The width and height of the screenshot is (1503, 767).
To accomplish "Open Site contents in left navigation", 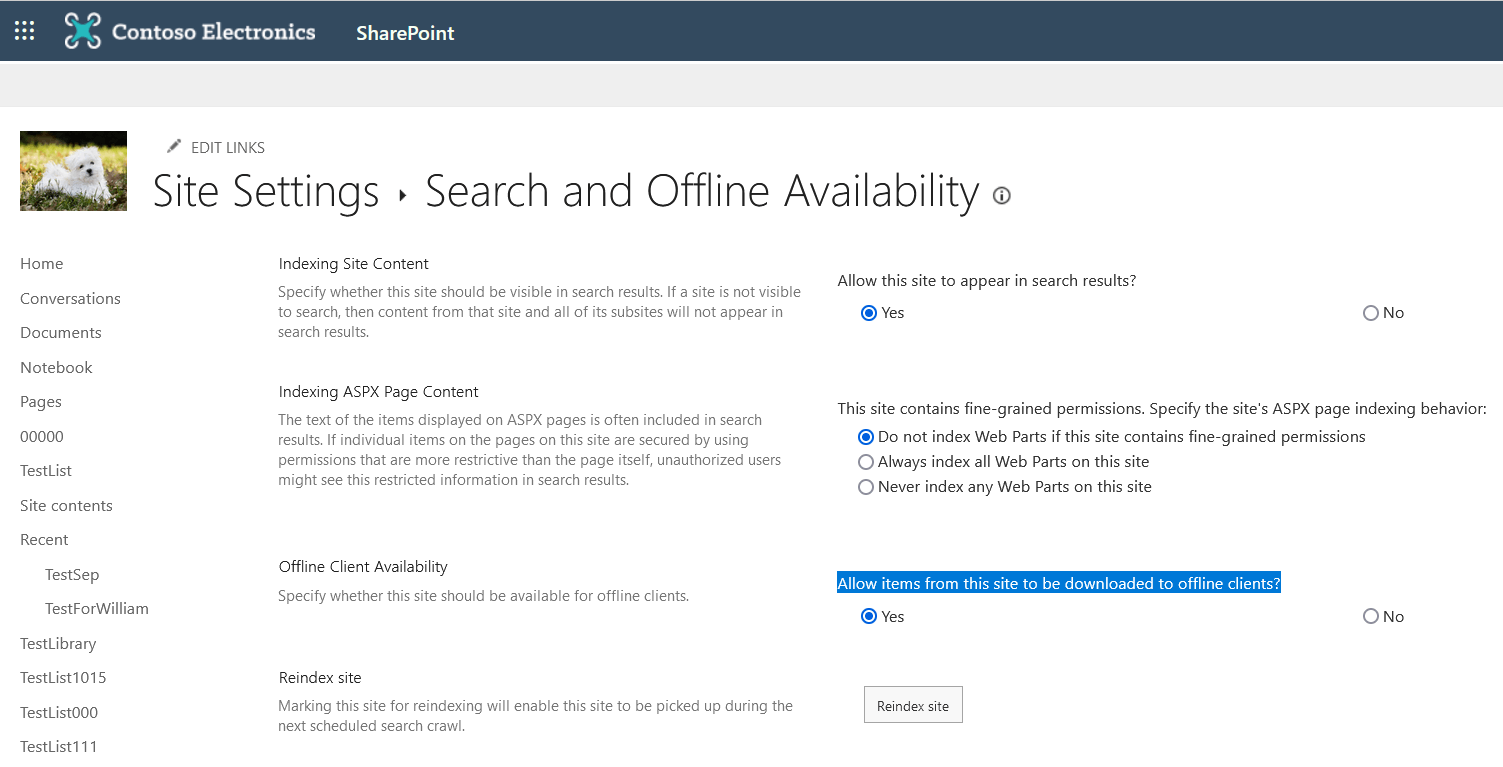I will tap(66, 506).
